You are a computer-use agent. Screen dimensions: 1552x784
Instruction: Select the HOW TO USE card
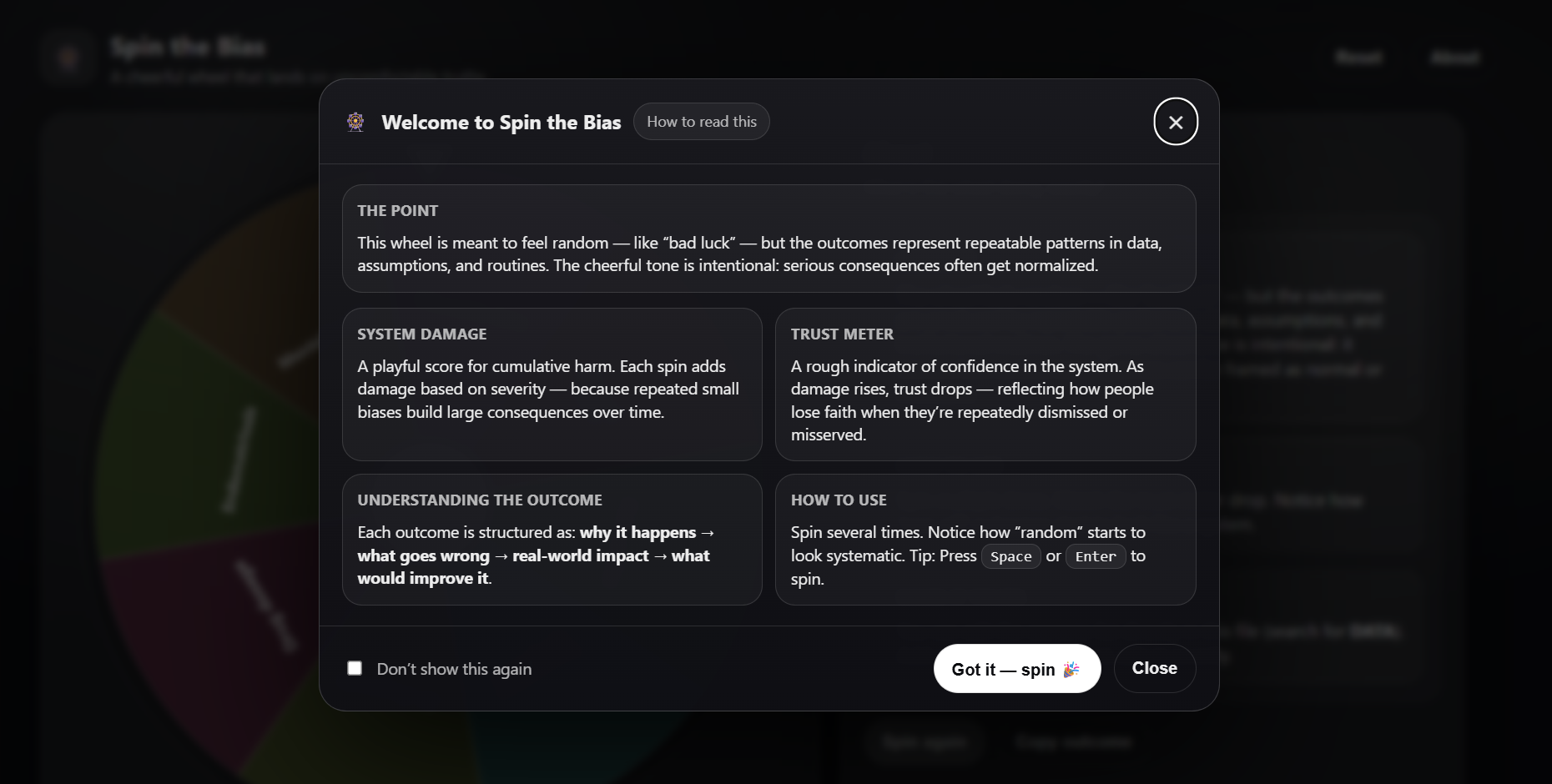tap(985, 540)
